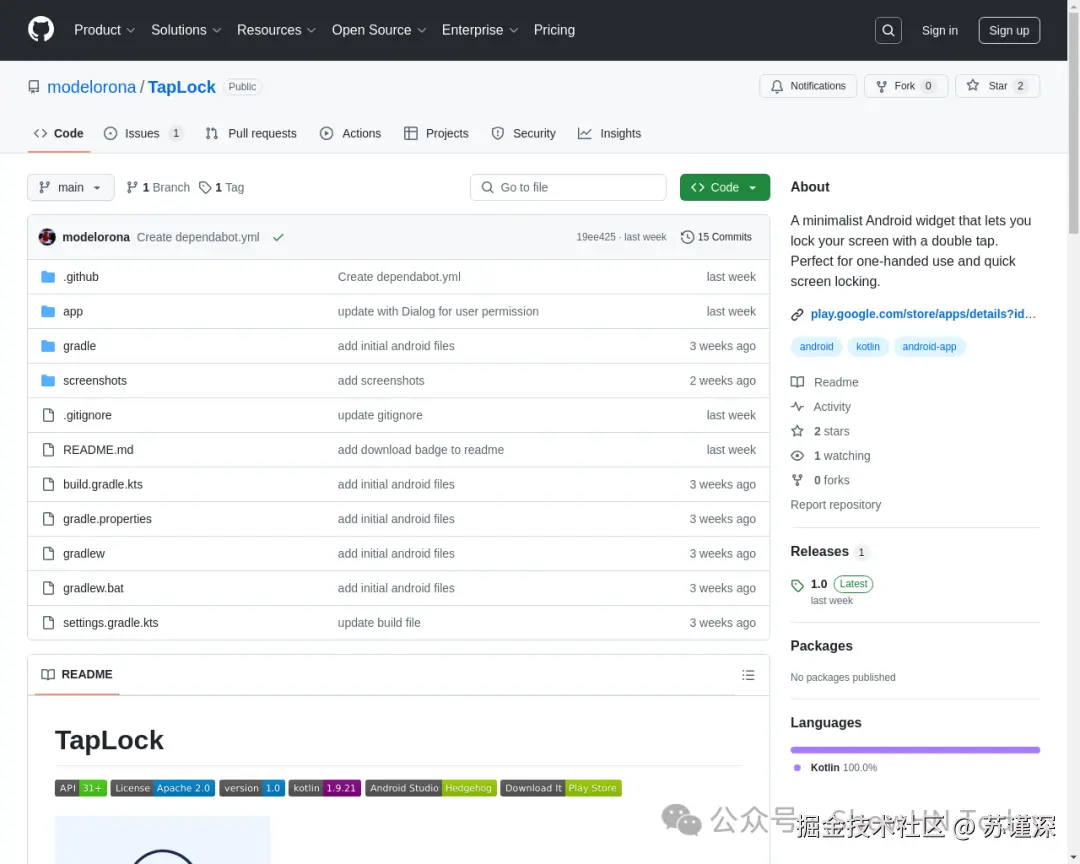
Task: Click the Sign in link
Action: pyautogui.click(x=939, y=30)
